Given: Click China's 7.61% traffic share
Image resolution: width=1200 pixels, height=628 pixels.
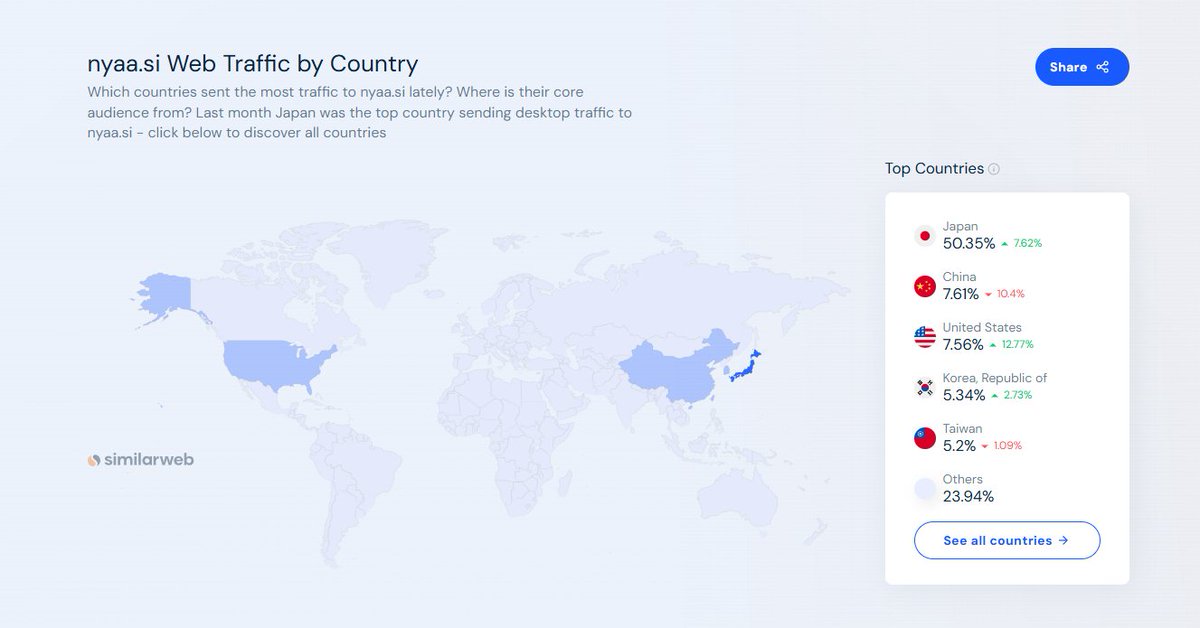Looking at the screenshot, I should [961, 294].
